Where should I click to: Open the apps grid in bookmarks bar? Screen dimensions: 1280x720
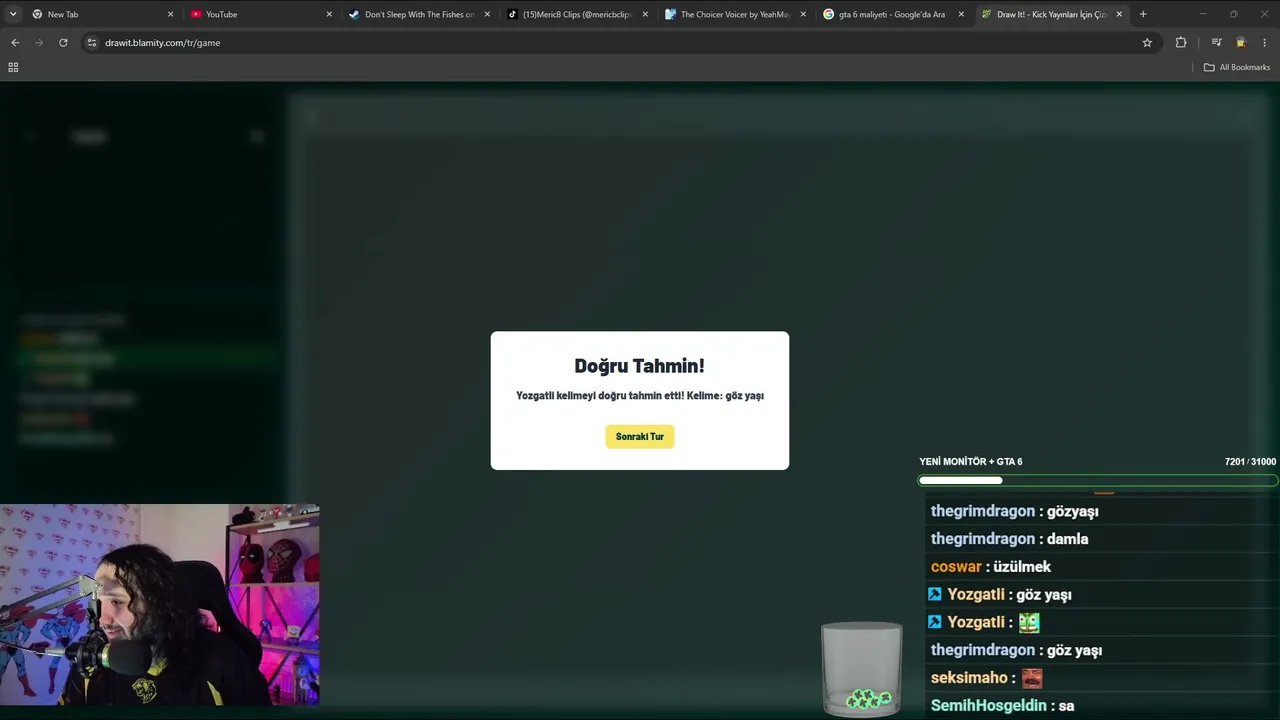point(13,67)
